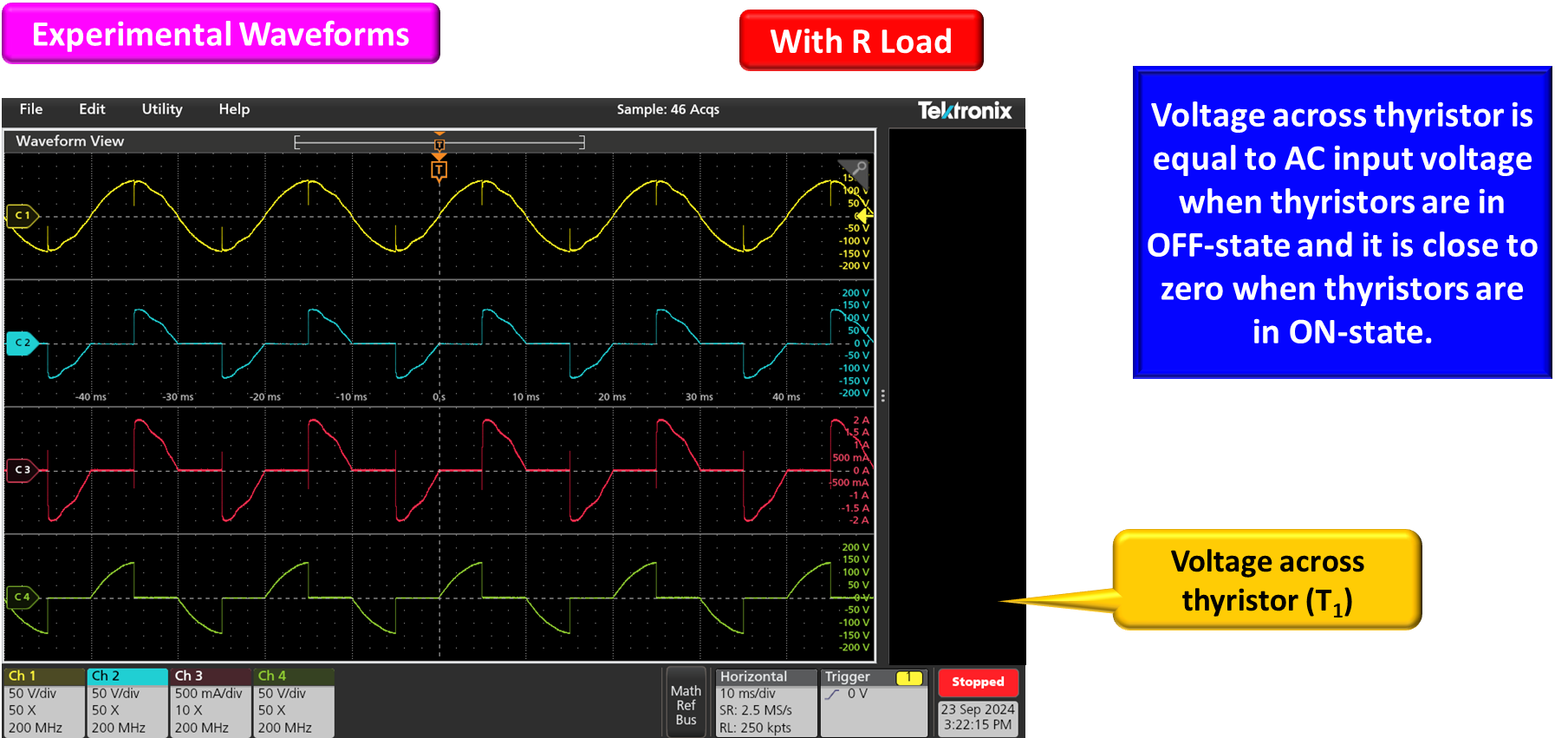The height and width of the screenshot is (738, 1568).
Task: Click the three-dot panel handle beside waveform view
Action: pyautogui.click(x=882, y=395)
